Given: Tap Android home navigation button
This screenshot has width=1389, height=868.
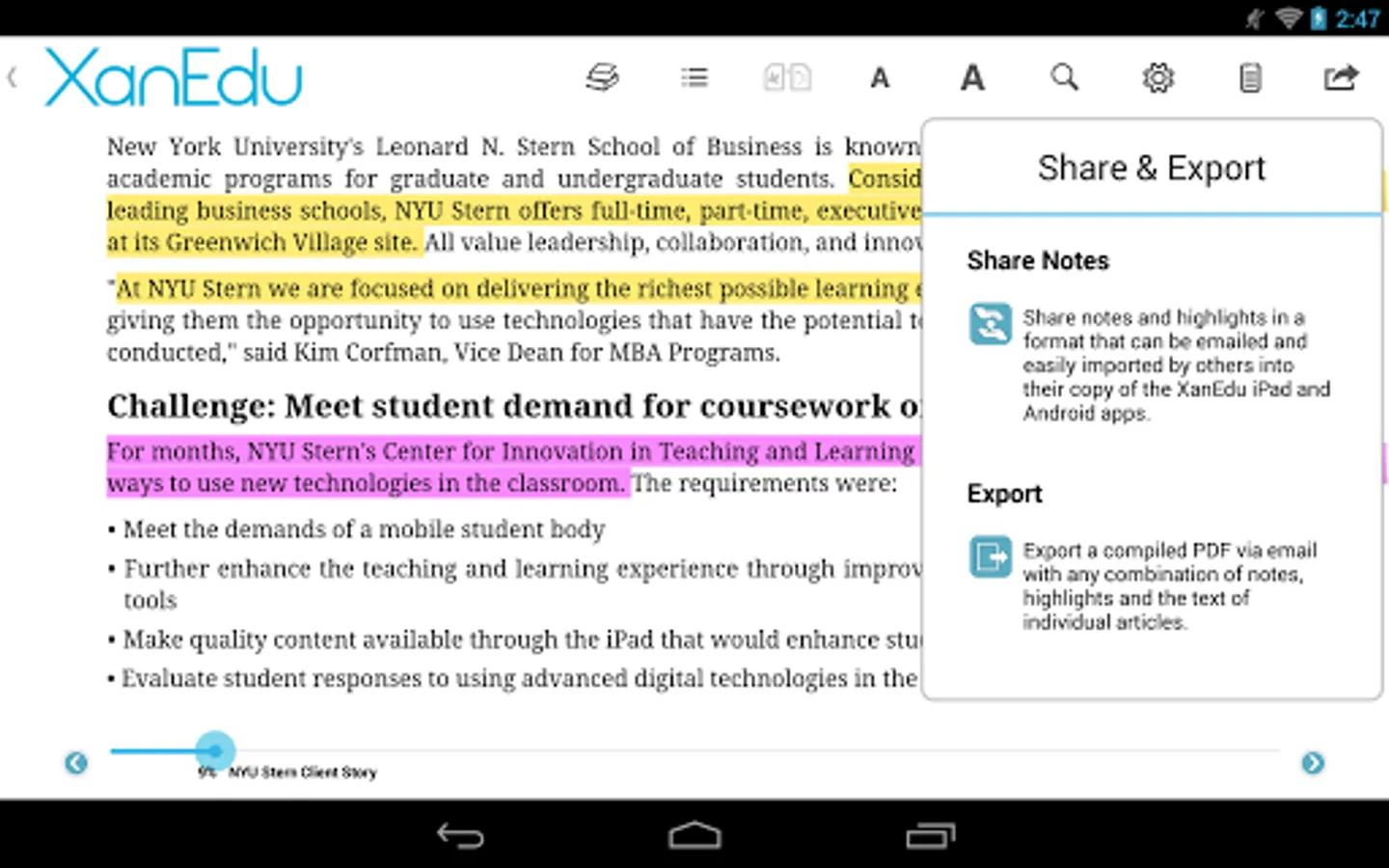Looking at the screenshot, I should click(x=694, y=835).
